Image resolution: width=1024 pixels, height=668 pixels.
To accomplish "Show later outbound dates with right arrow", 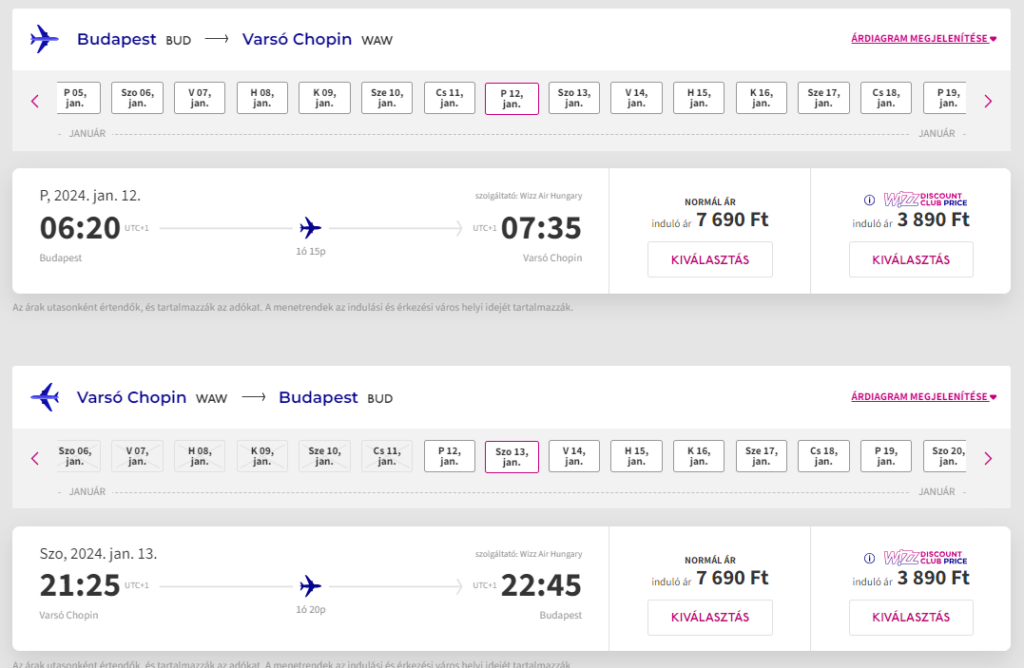I will pyautogui.click(x=988, y=101).
